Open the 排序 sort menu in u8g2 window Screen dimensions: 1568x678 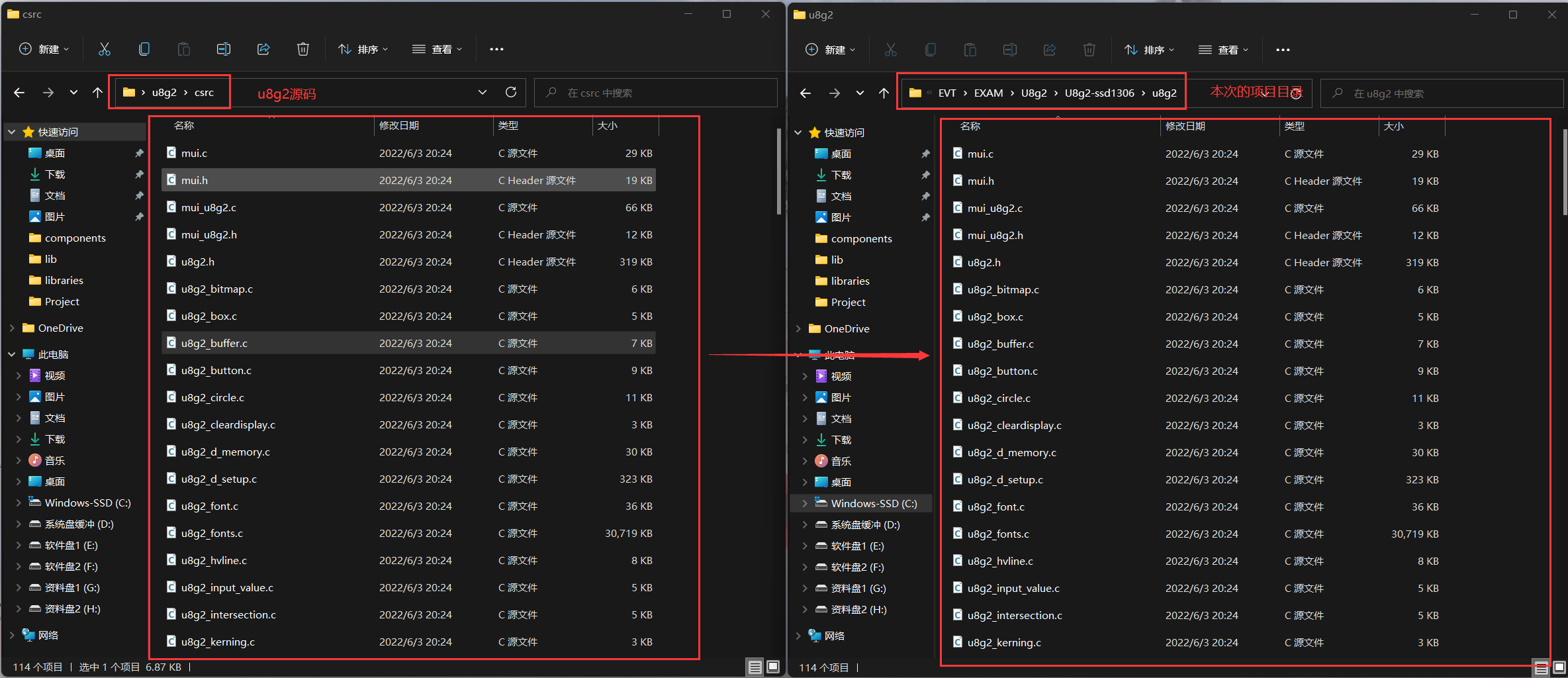tap(1149, 50)
